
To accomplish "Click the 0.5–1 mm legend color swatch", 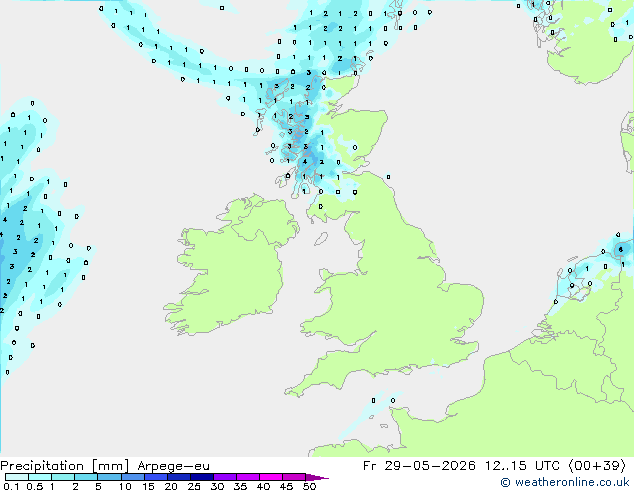I will (x=40, y=477).
